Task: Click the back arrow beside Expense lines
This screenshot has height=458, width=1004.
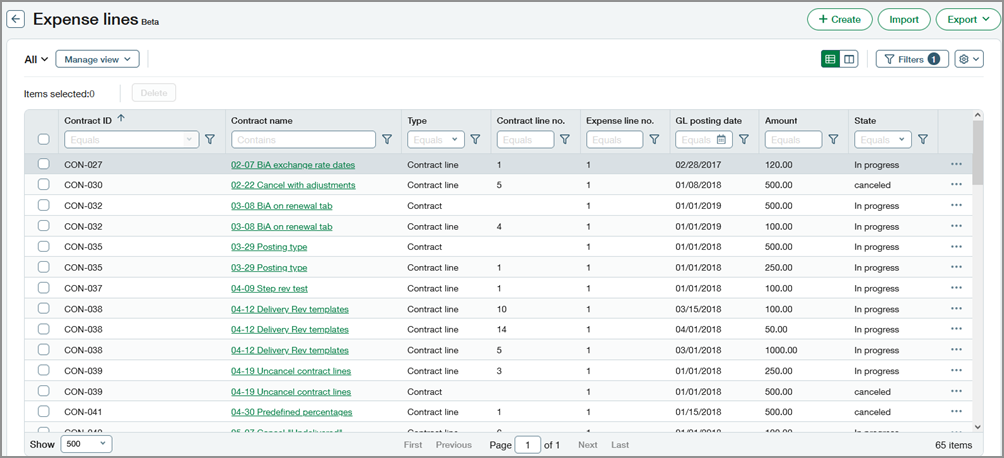Action: click(x=16, y=19)
